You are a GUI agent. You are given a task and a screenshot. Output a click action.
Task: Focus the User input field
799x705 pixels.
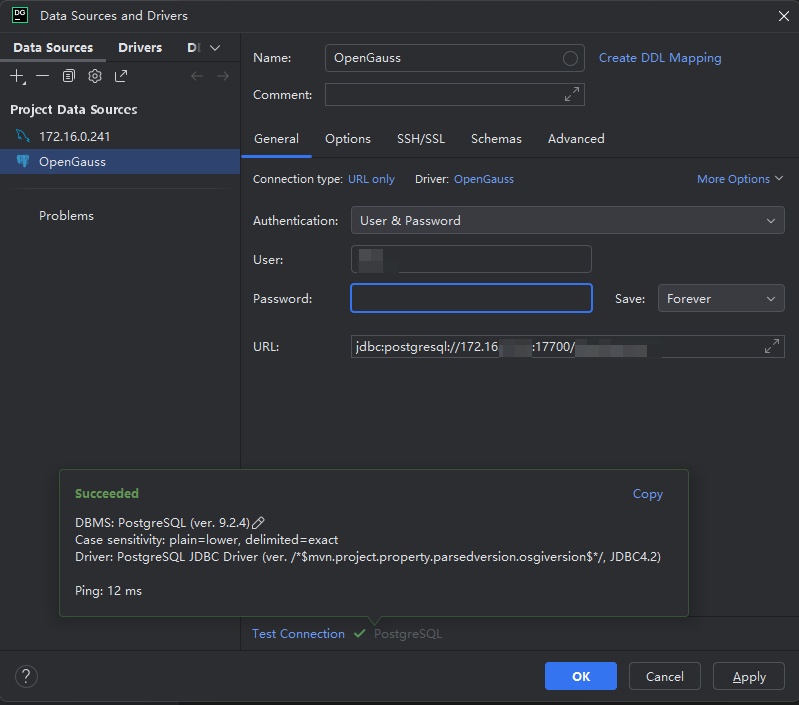pyautogui.click(x=471, y=259)
